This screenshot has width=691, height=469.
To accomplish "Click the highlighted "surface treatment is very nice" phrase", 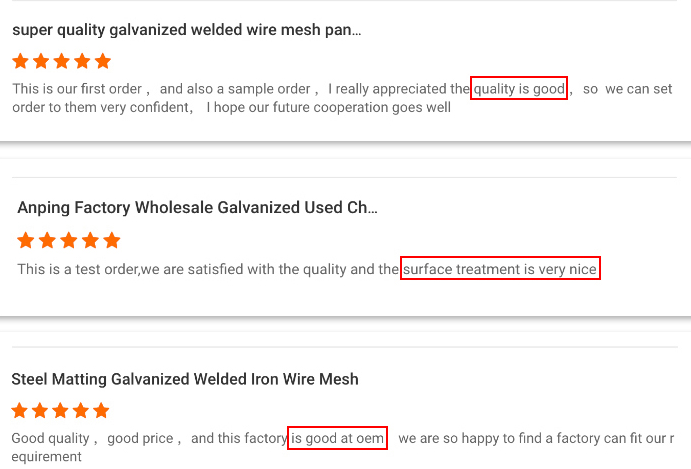I will pyautogui.click(x=500, y=269).
